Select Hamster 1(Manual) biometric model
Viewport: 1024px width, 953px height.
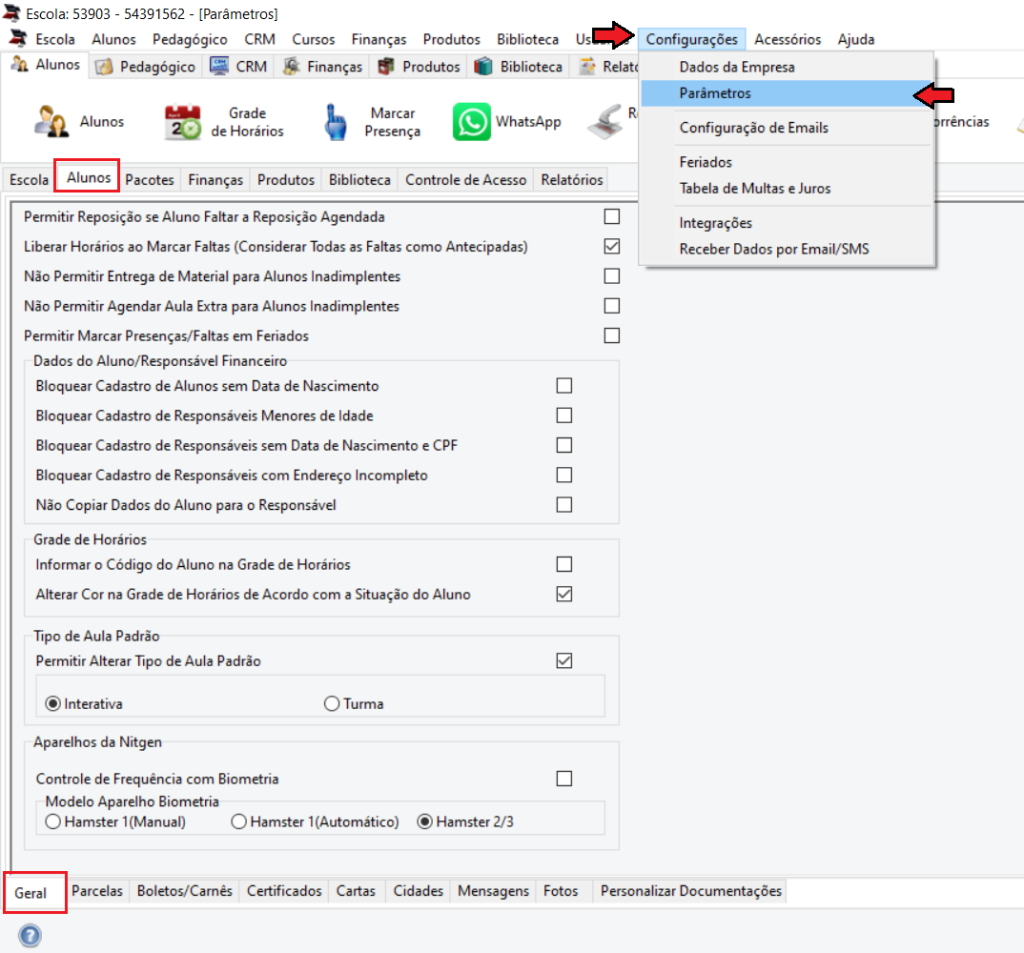click(53, 822)
